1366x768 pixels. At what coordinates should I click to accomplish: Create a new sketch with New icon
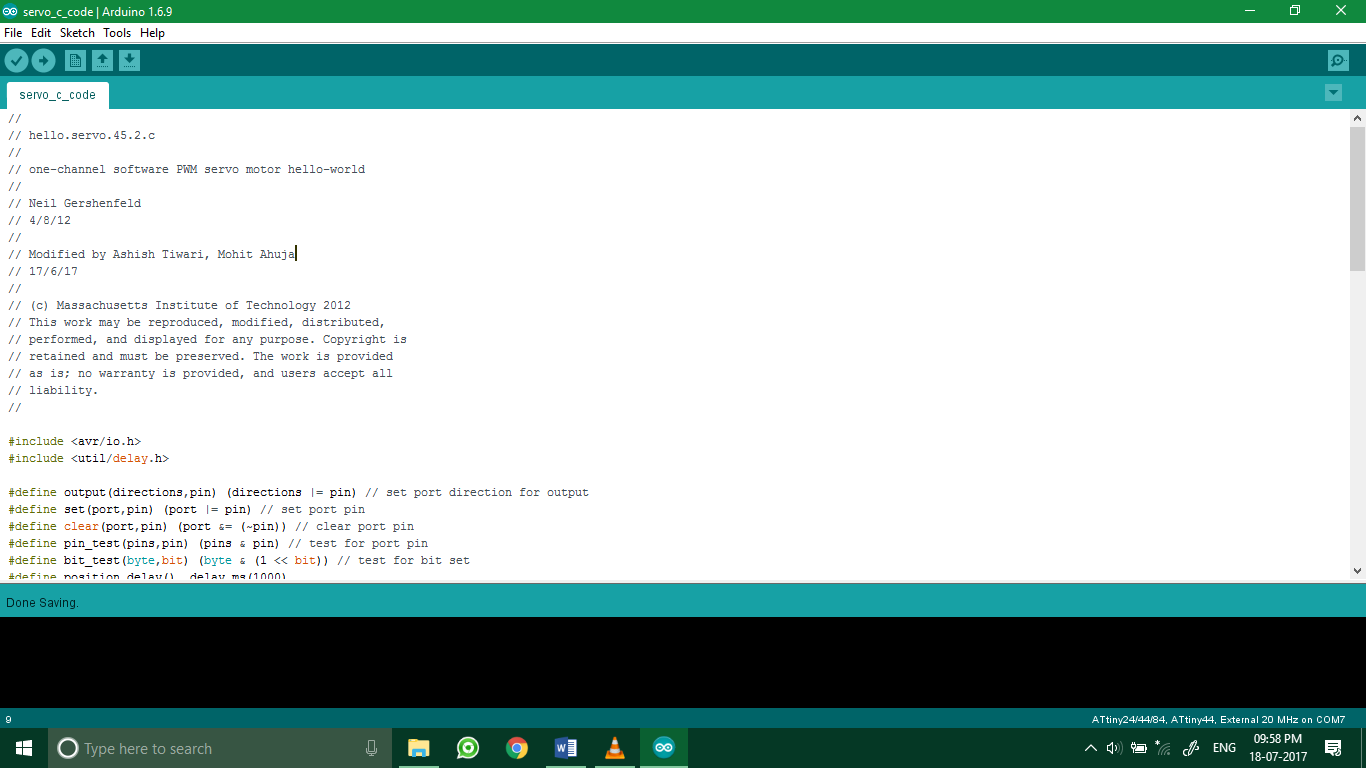point(75,61)
